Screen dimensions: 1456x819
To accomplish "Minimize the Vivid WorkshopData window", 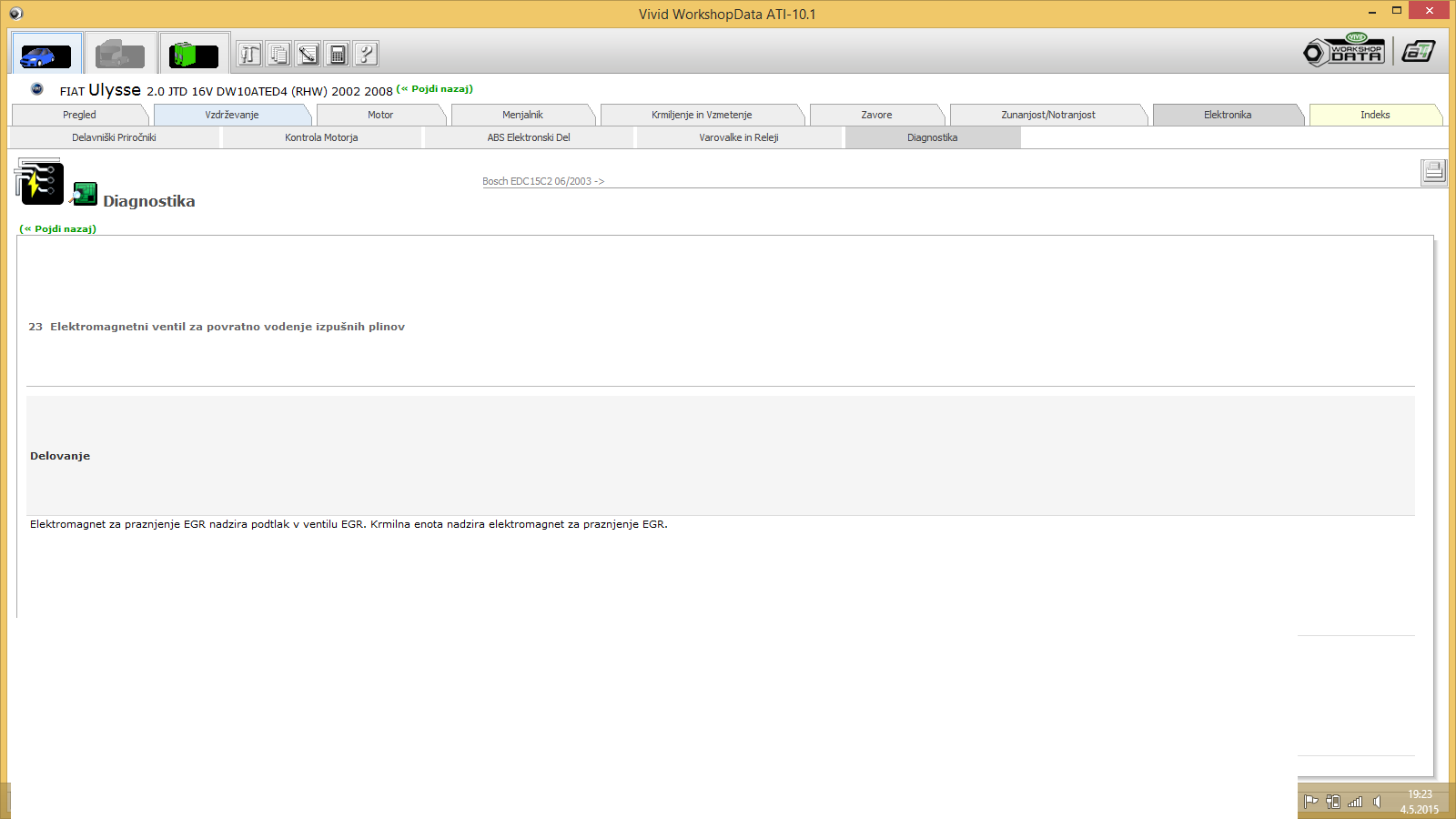I will pos(1372,11).
